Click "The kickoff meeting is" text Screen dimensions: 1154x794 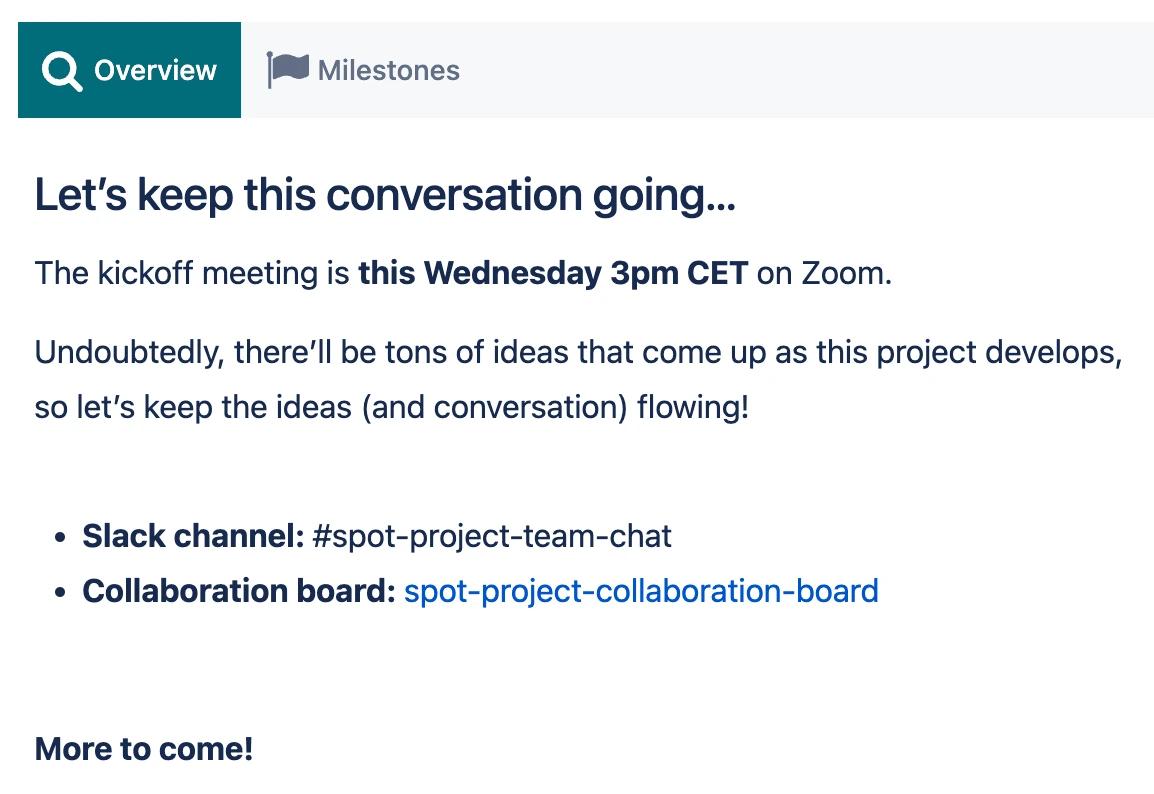[x=192, y=273]
